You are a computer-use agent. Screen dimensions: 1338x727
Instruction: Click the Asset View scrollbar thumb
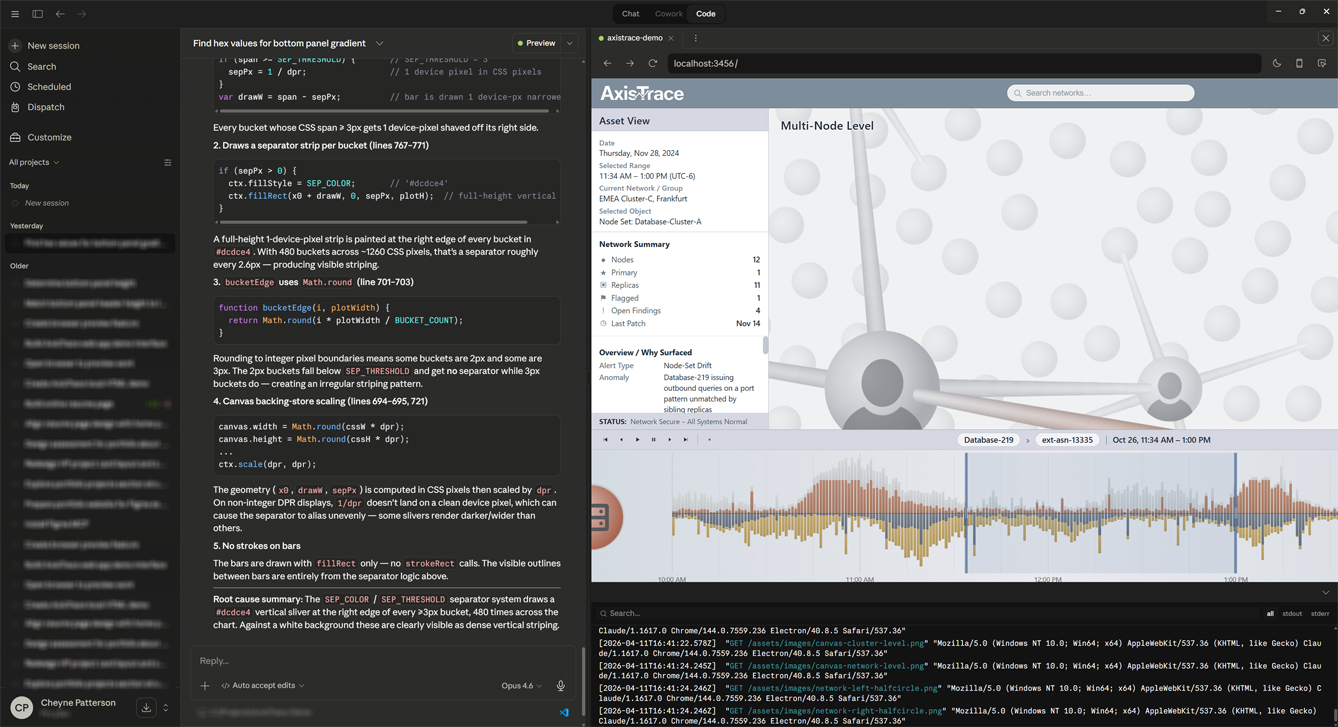click(765, 345)
